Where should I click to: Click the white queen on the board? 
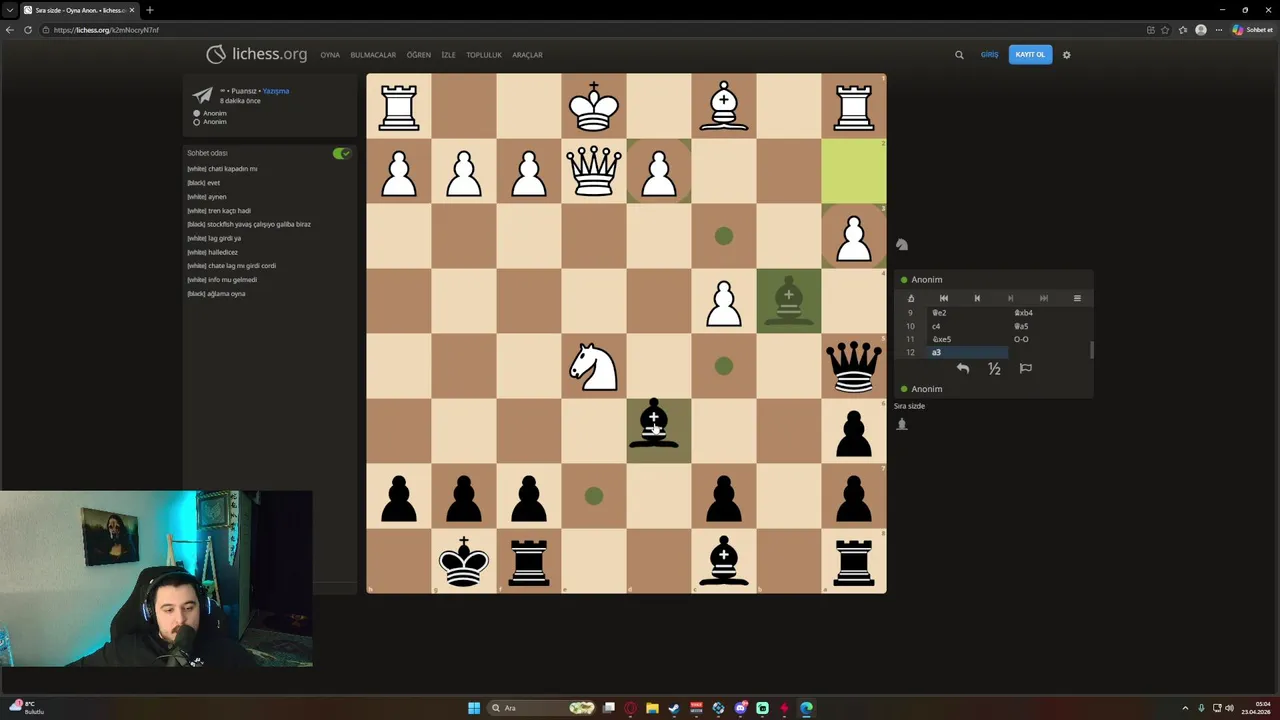[593, 171]
